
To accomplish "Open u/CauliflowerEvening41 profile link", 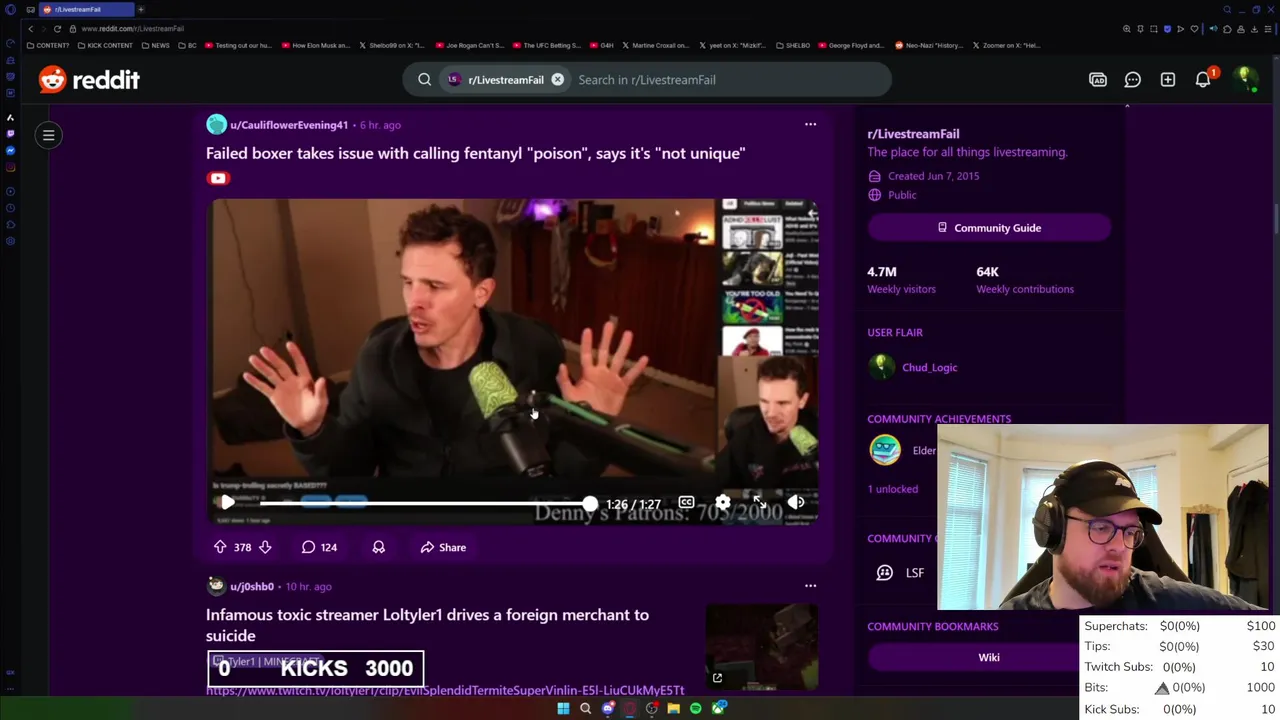I will (289, 125).
